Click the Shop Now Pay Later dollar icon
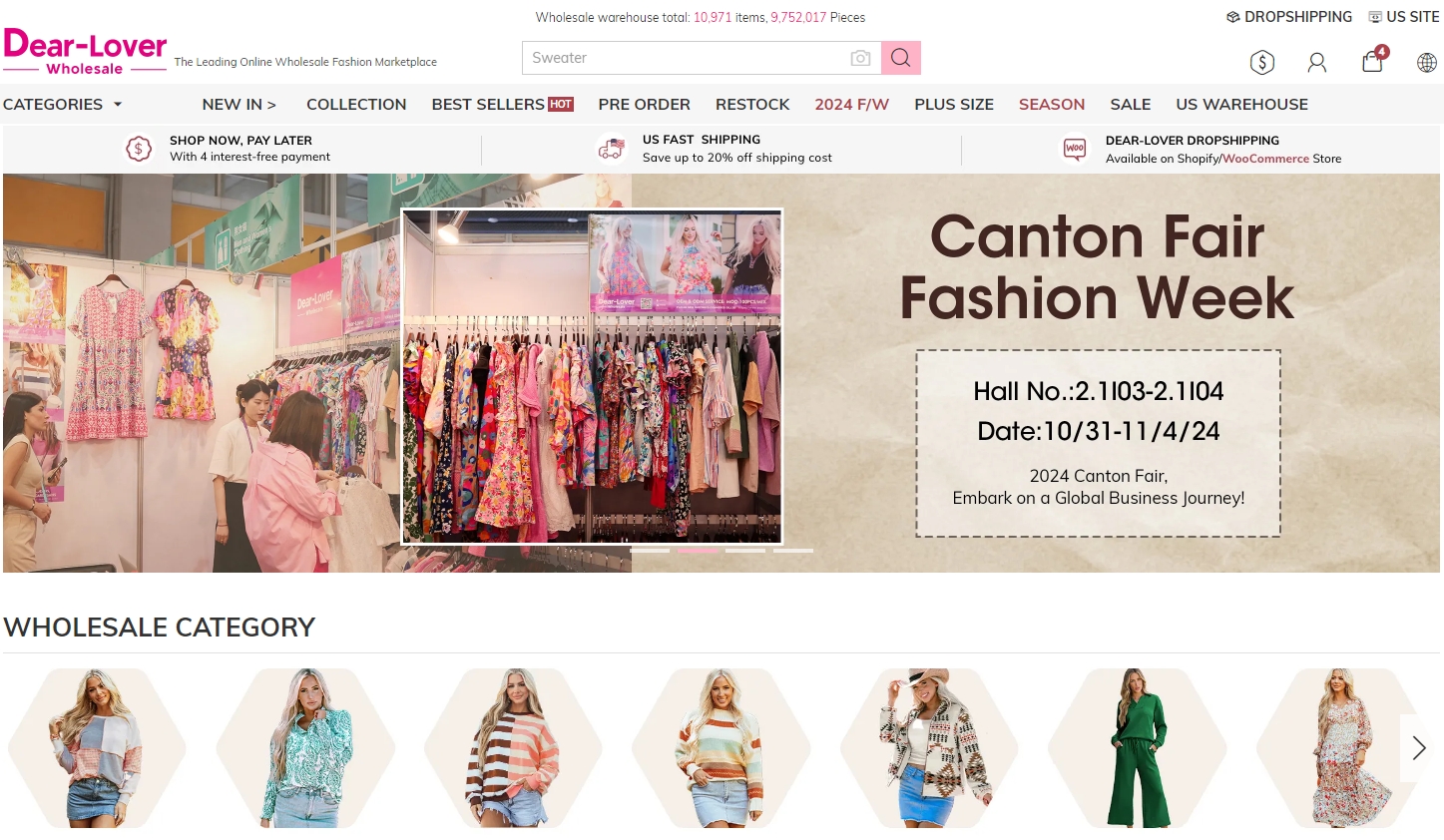1444x840 pixels. [x=139, y=149]
